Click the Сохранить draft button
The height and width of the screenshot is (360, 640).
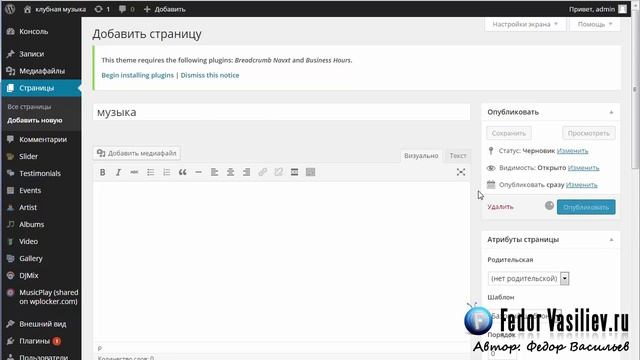[x=509, y=133]
